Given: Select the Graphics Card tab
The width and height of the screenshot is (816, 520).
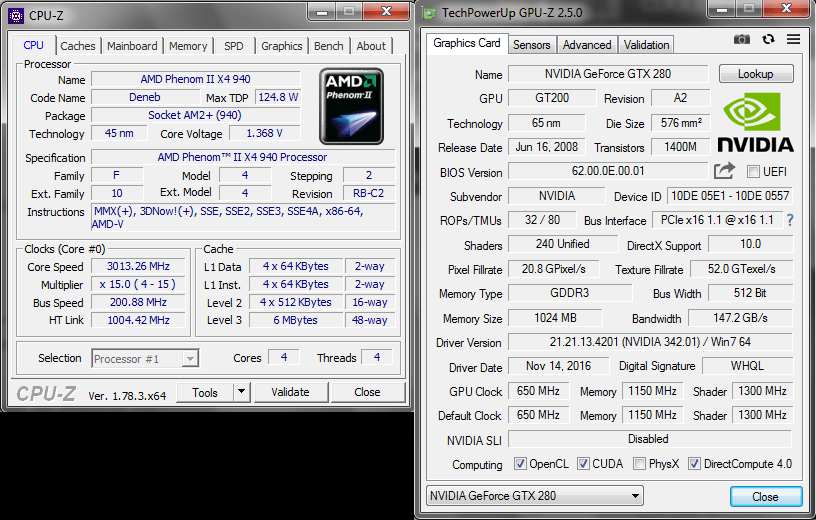Looking at the screenshot, I should pos(467,43).
